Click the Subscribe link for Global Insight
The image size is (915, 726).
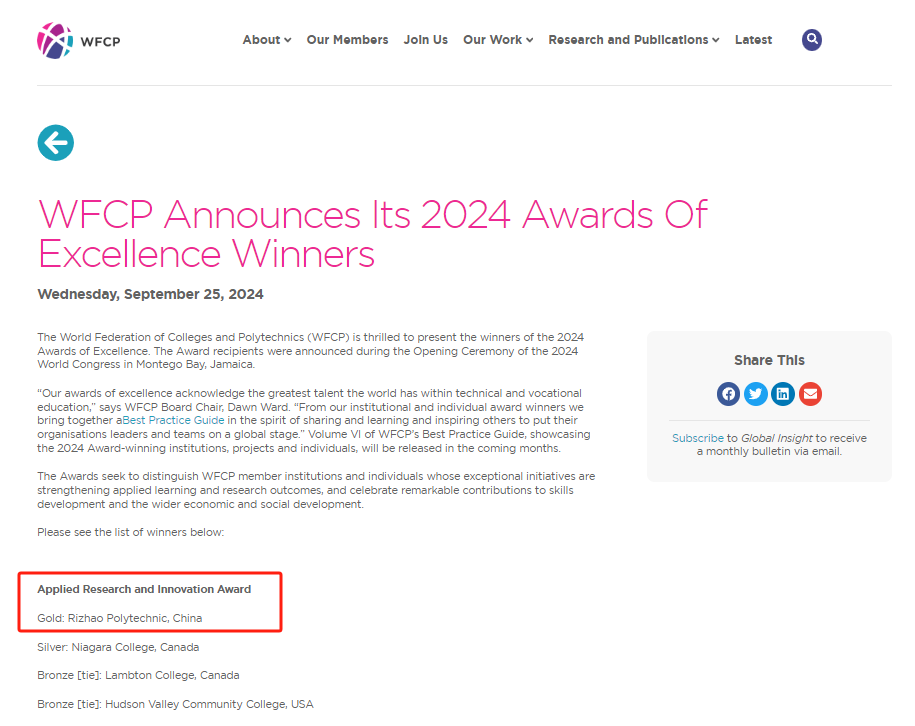click(697, 438)
